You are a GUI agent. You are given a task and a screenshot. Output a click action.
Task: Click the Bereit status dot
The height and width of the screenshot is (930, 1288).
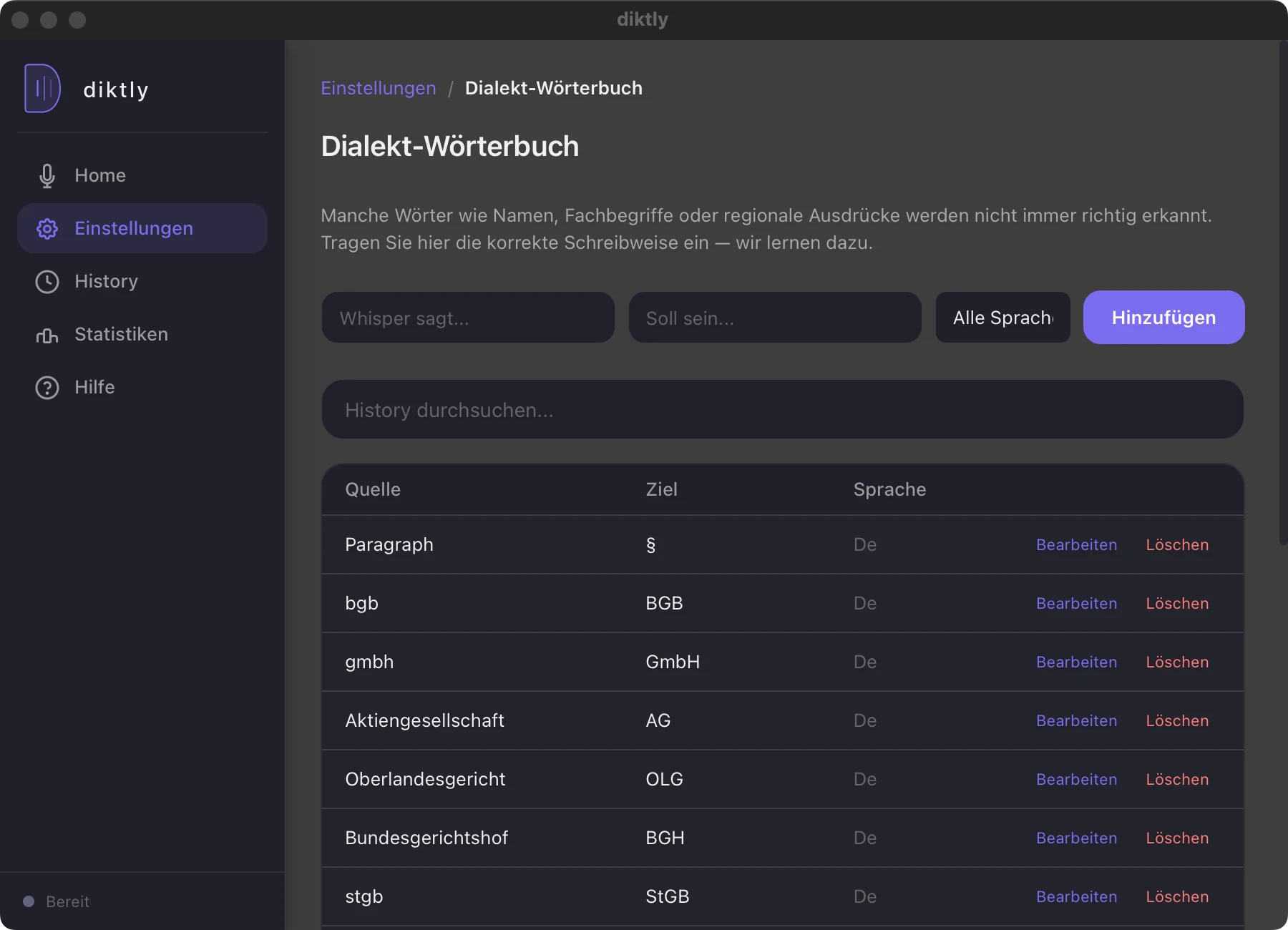[x=29, y=901]
